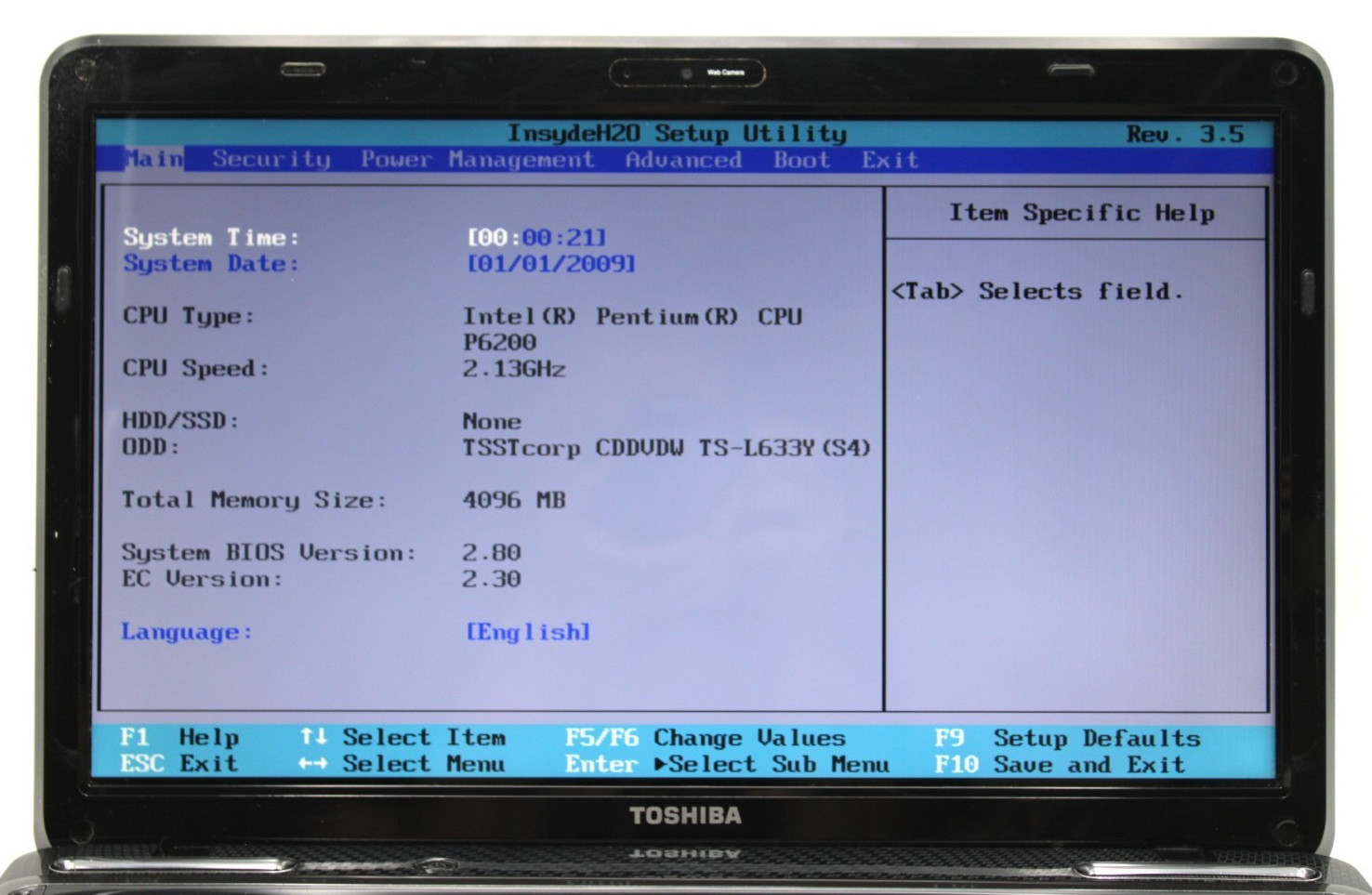The width and height of the screenshot is (1372, 895).
Task: Click the P6200 model text
Action: point(499,342)
